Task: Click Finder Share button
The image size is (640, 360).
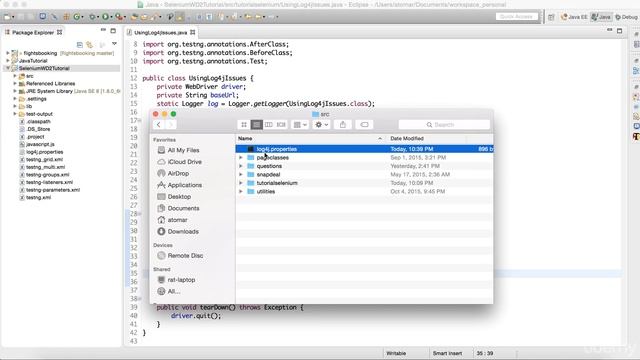Action: [x=343, y=124]
